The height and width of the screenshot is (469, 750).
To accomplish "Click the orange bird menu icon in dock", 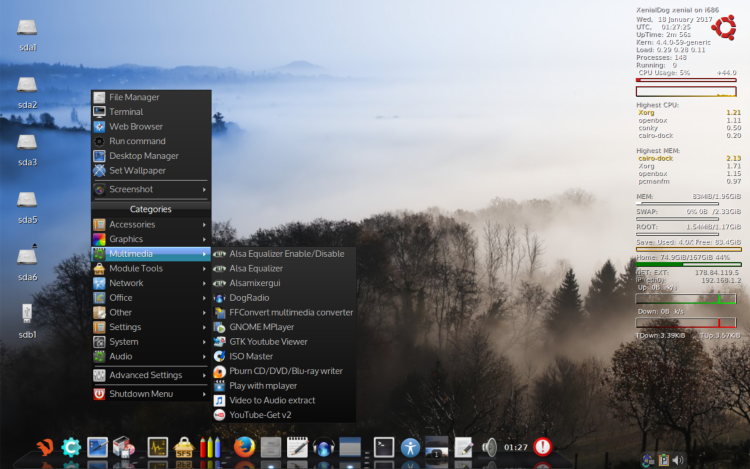I will (44, 447).
